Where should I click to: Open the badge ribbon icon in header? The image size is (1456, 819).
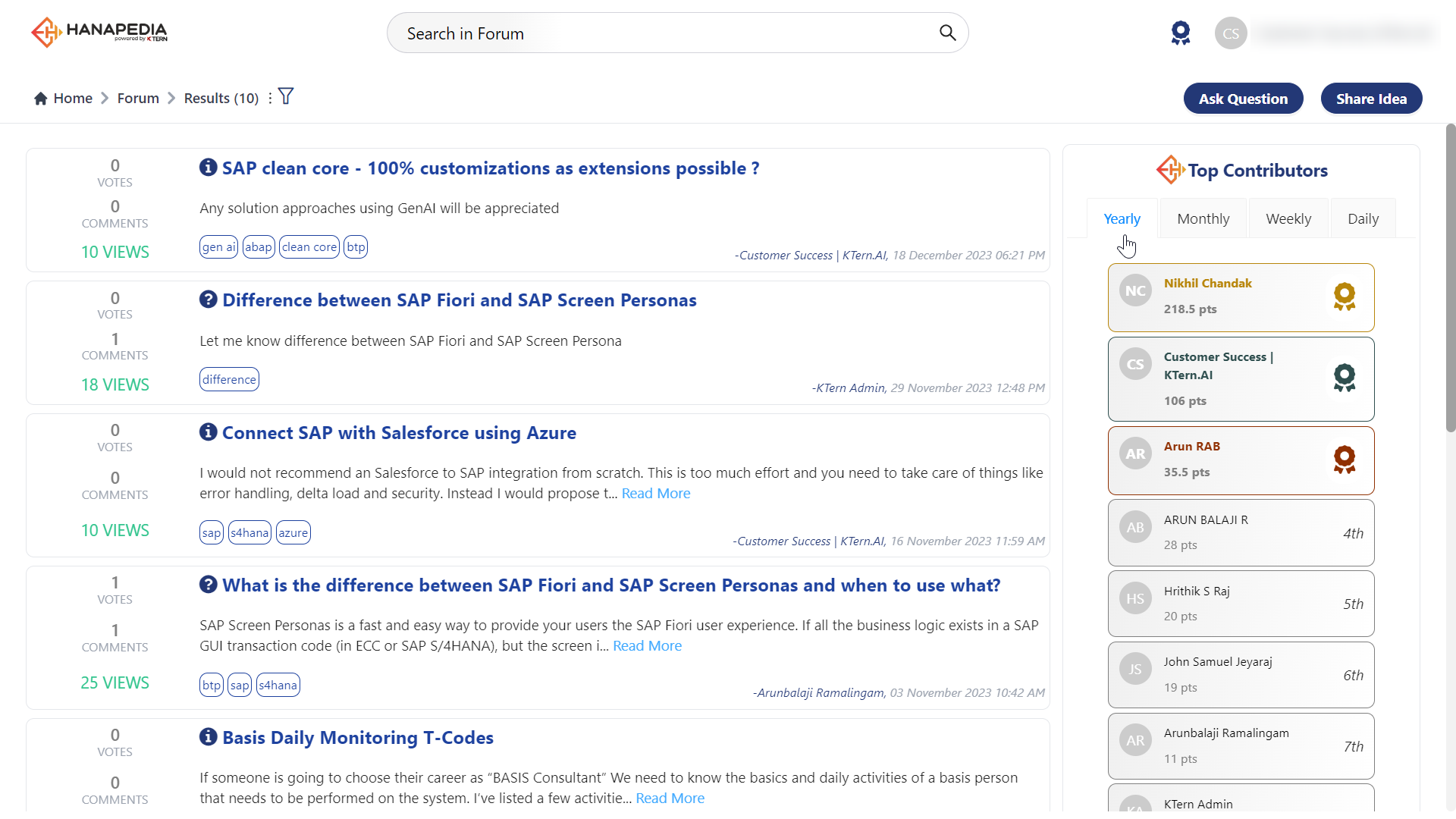click(x=1181, y=33)
